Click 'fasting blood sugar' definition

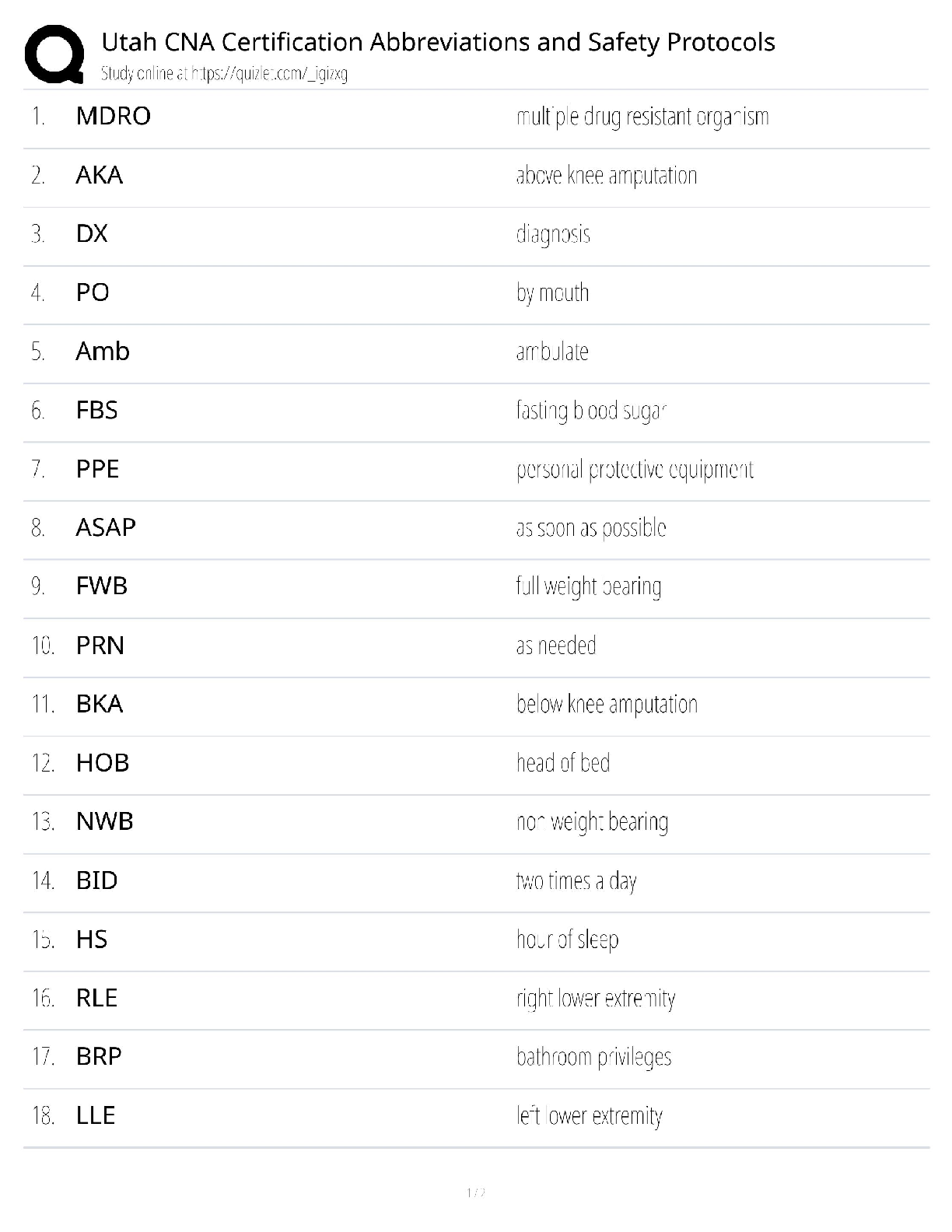(x=591, y=411)
